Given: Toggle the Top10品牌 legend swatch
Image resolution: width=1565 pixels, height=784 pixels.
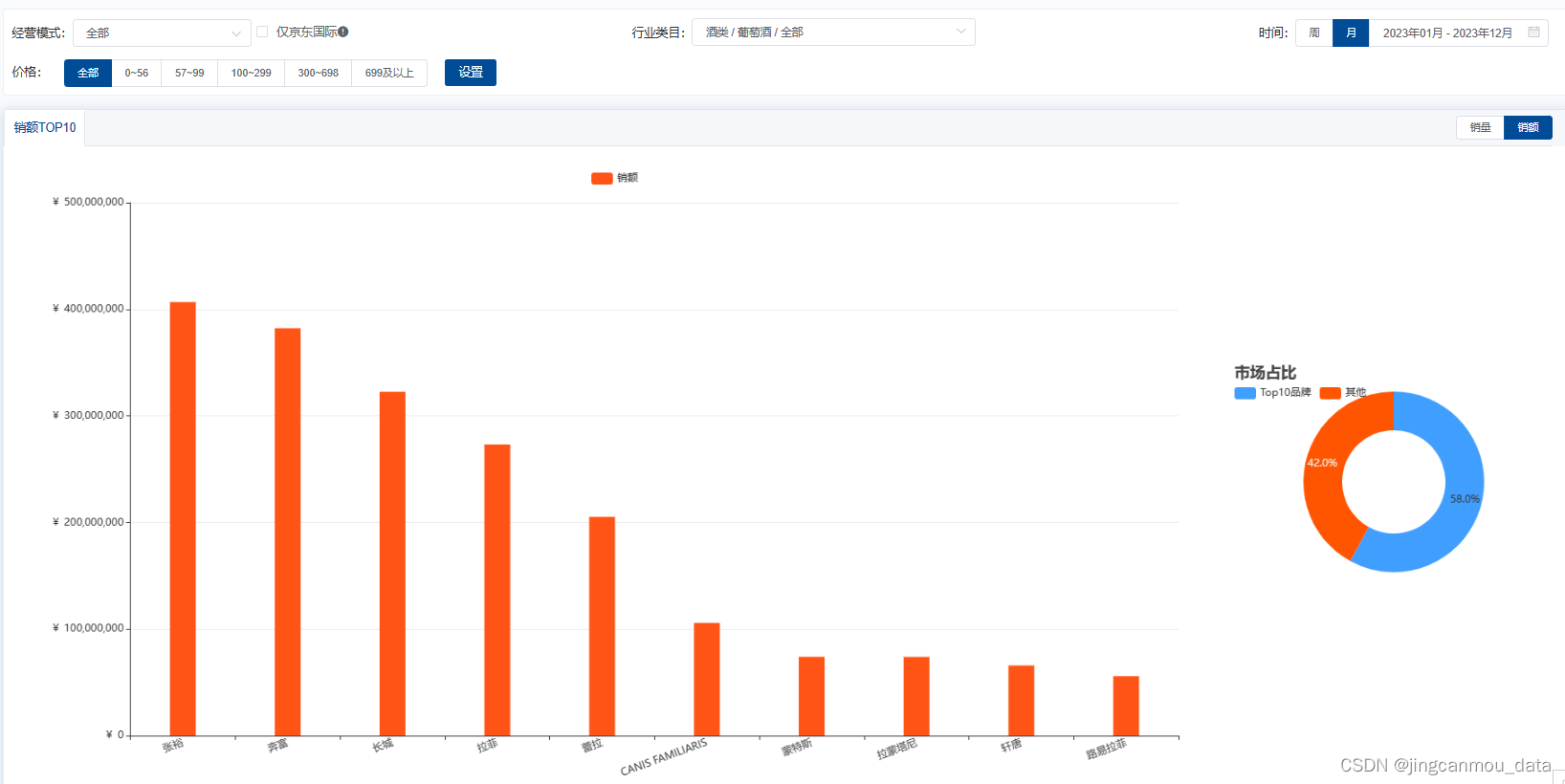Looking at the screenshot, I should [1245, 393].
